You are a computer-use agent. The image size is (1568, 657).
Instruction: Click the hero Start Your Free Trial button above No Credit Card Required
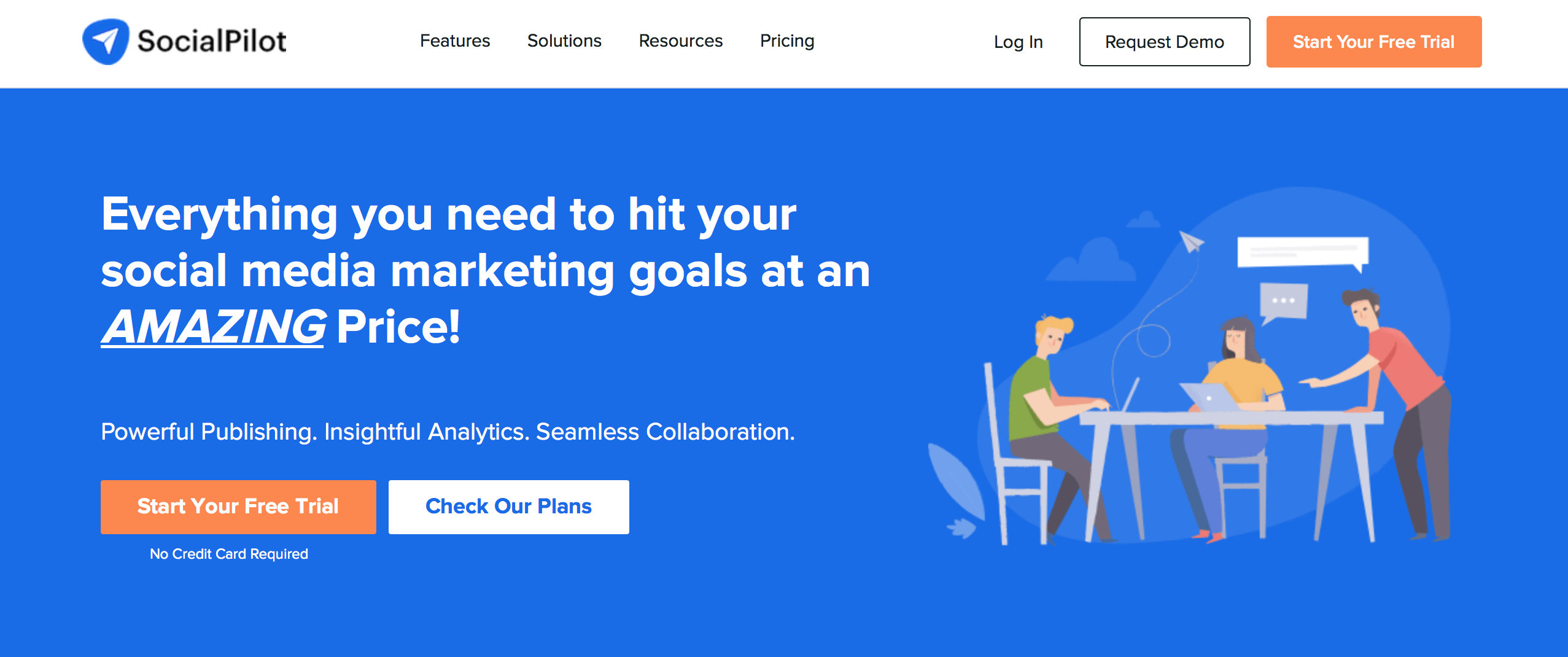pyautogui.click(x=238, y=507)
